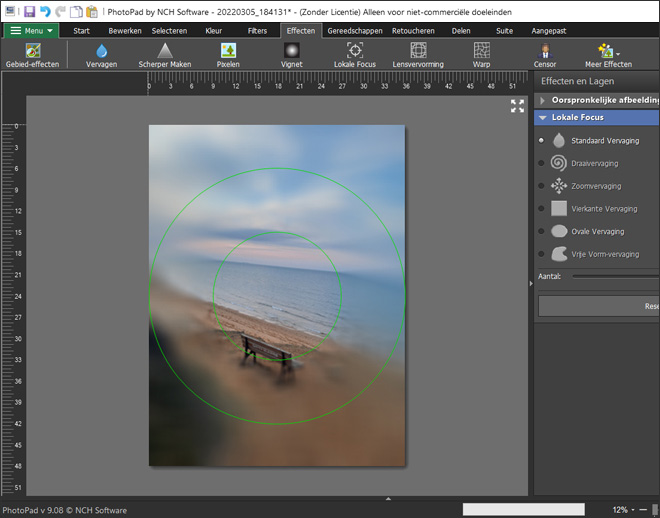
Task: Open the Kleur tab
Action: click(213, 31)
